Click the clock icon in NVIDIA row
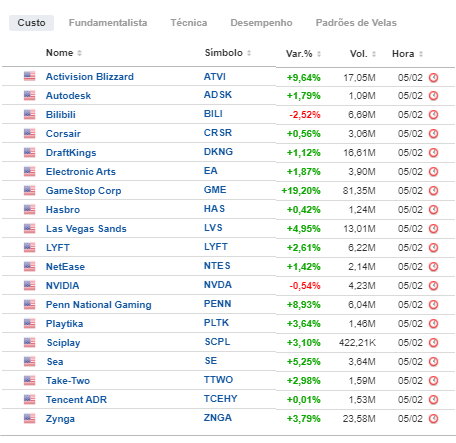This screenshot has width=456, height=443. [x=433, y=286]
